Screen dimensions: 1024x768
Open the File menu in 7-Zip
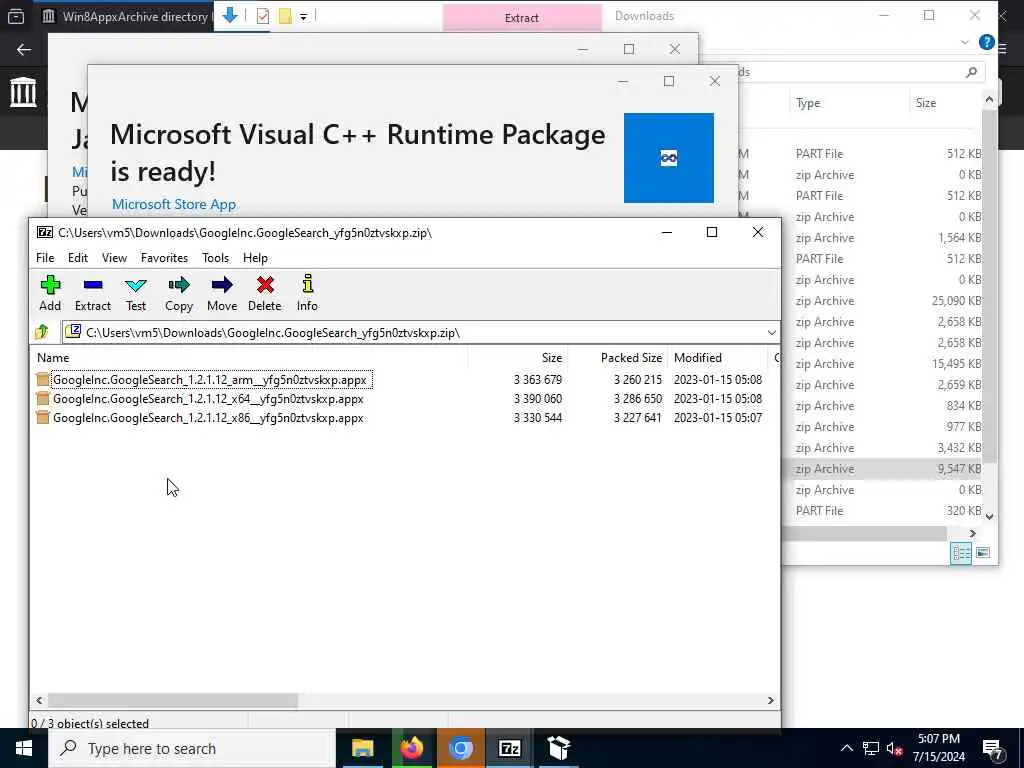pos(45,258)
